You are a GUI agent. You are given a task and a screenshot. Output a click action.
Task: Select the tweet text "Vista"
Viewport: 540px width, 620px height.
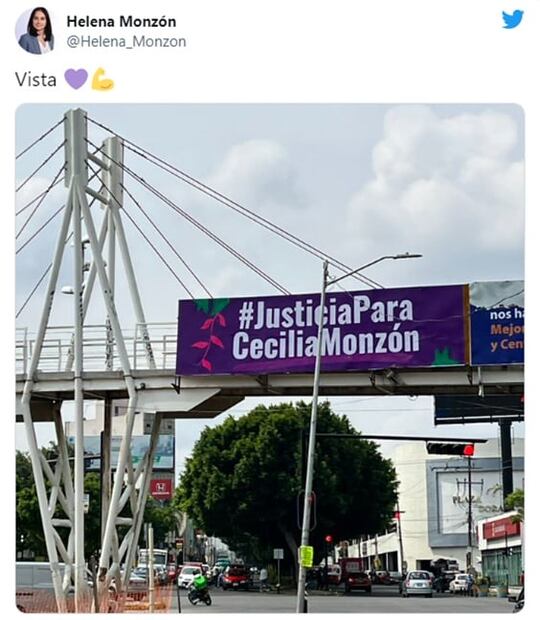coord(36,79)
